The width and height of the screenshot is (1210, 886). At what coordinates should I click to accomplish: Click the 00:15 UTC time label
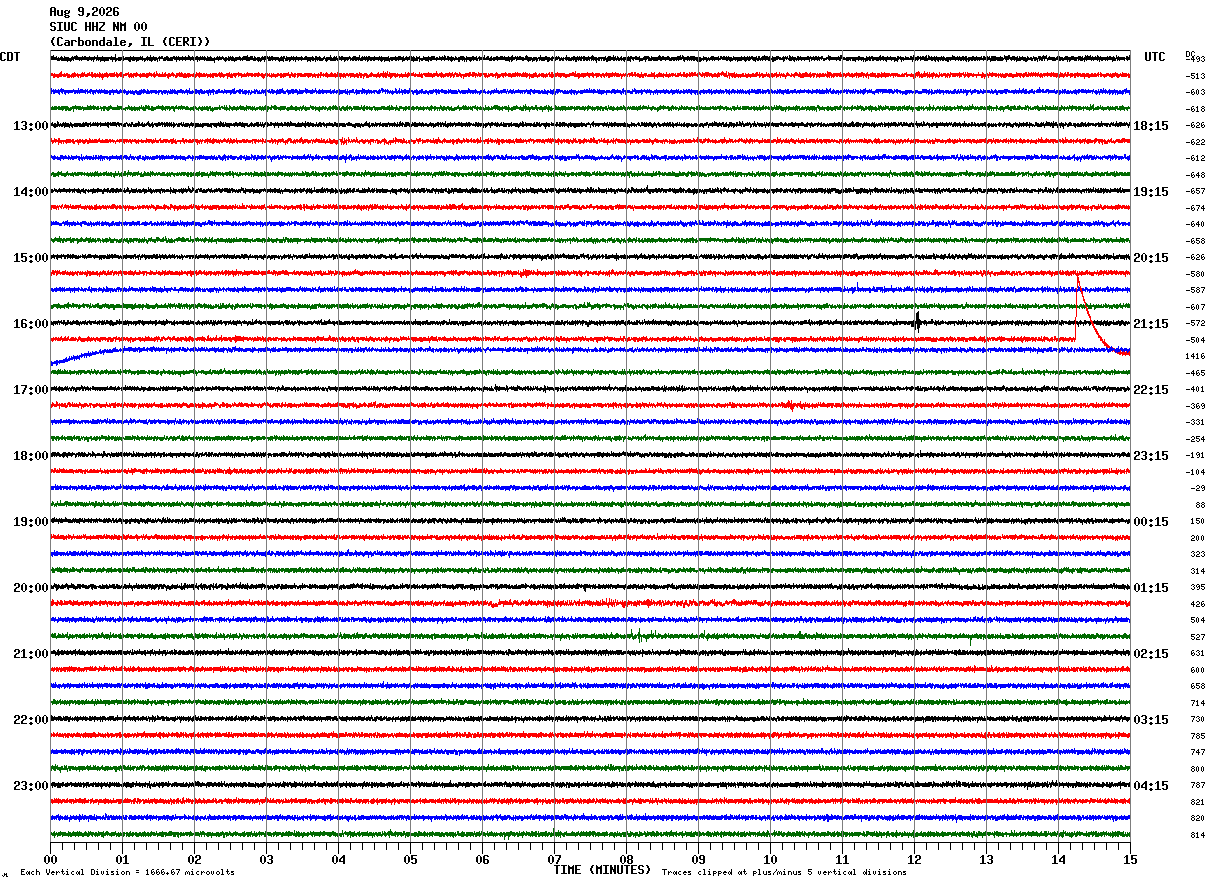click(x=1151, y=522)
